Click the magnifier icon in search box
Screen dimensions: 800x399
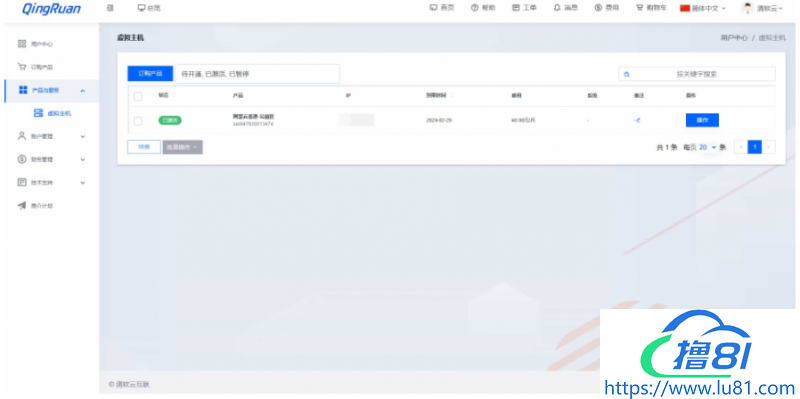coord(627,74)
